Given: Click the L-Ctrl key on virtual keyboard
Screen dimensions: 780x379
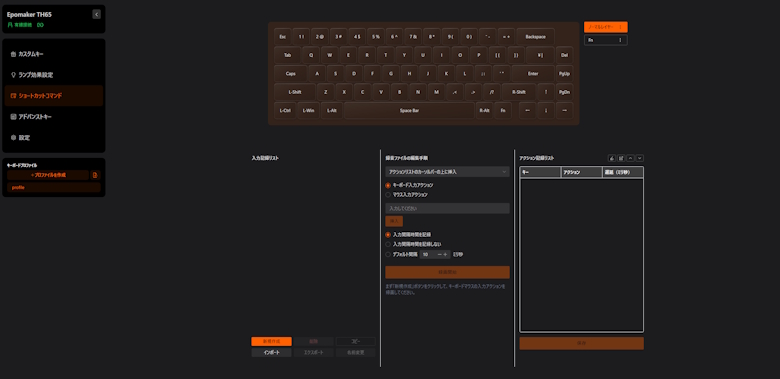Looking at the screenshot, I should point(285,110).
